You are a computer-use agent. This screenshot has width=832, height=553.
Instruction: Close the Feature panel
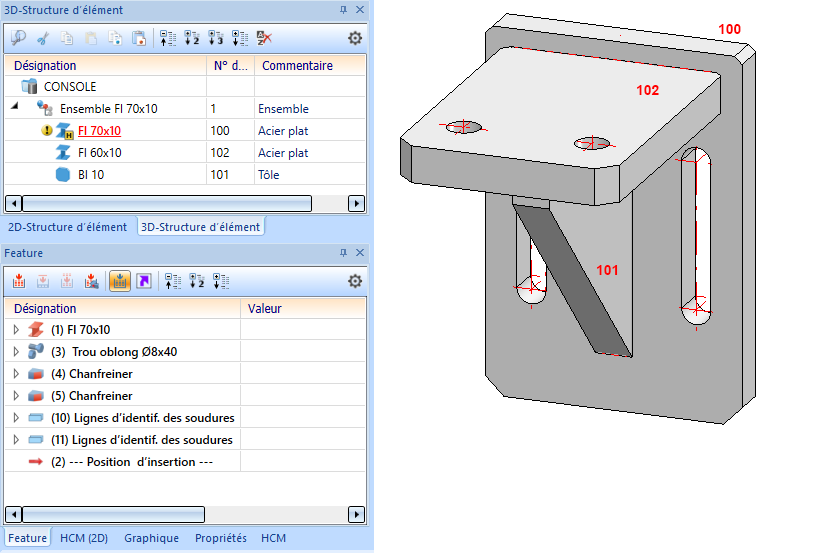pyautogui.click(x=360, y=253)
